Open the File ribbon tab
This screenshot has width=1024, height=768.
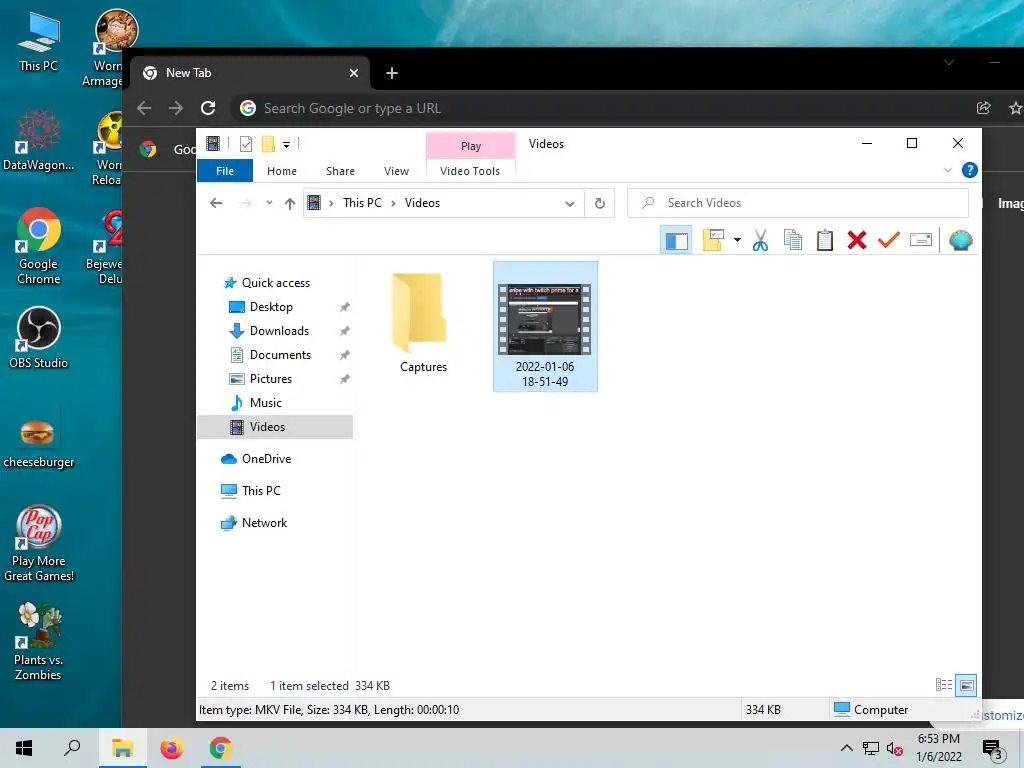225,171
